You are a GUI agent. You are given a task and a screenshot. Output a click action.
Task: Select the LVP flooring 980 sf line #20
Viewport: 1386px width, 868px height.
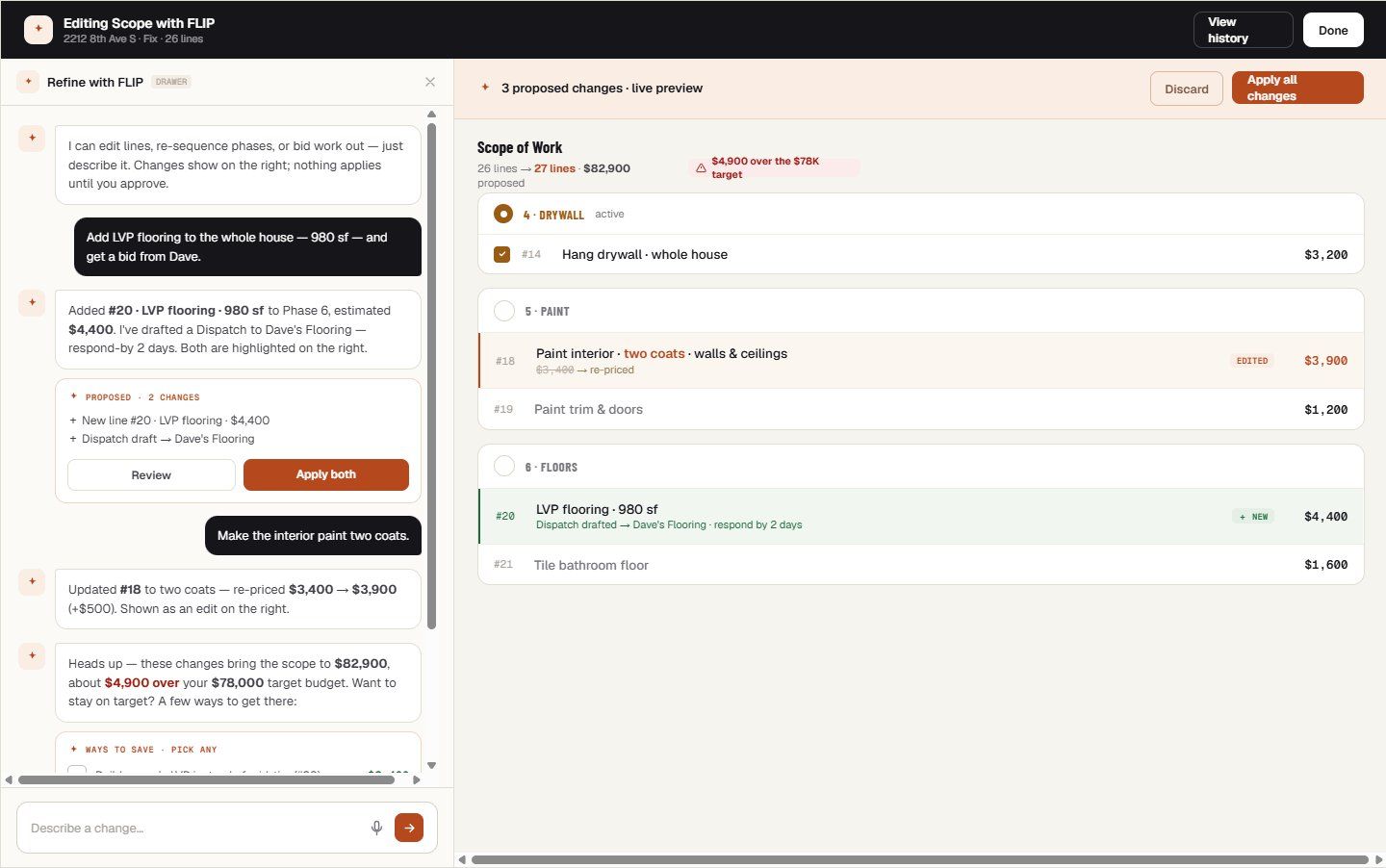pyautogui.click(x=921, y=517)
